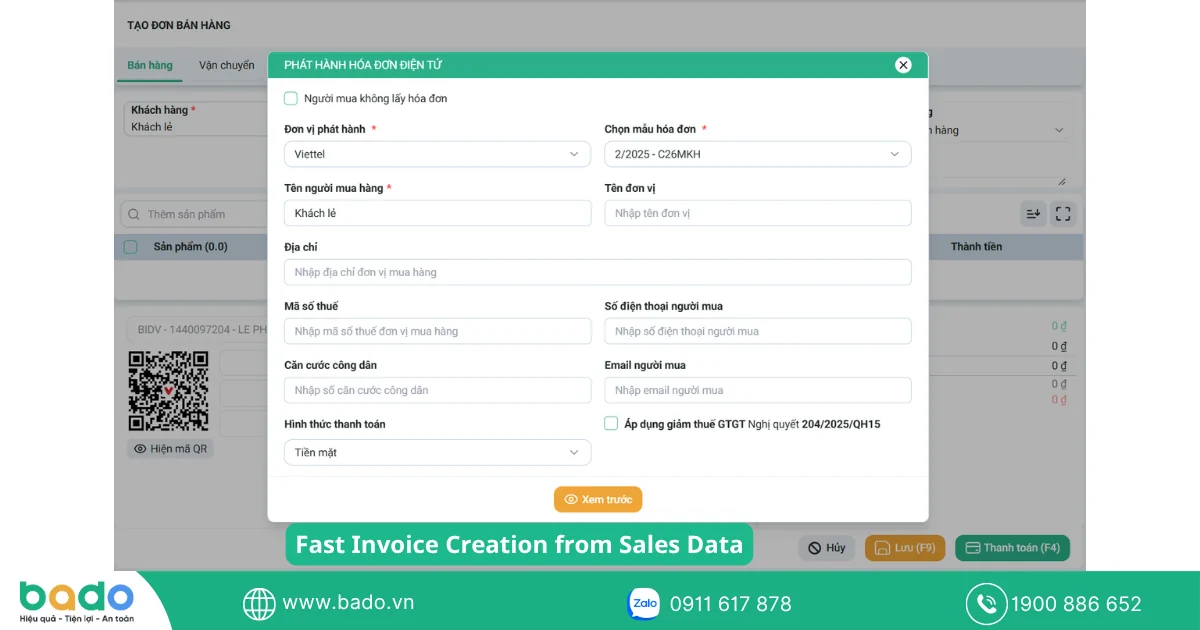1200x630 pixels.
Task: Click the phone number 0911 617 878
Action: tap(730, 604)
